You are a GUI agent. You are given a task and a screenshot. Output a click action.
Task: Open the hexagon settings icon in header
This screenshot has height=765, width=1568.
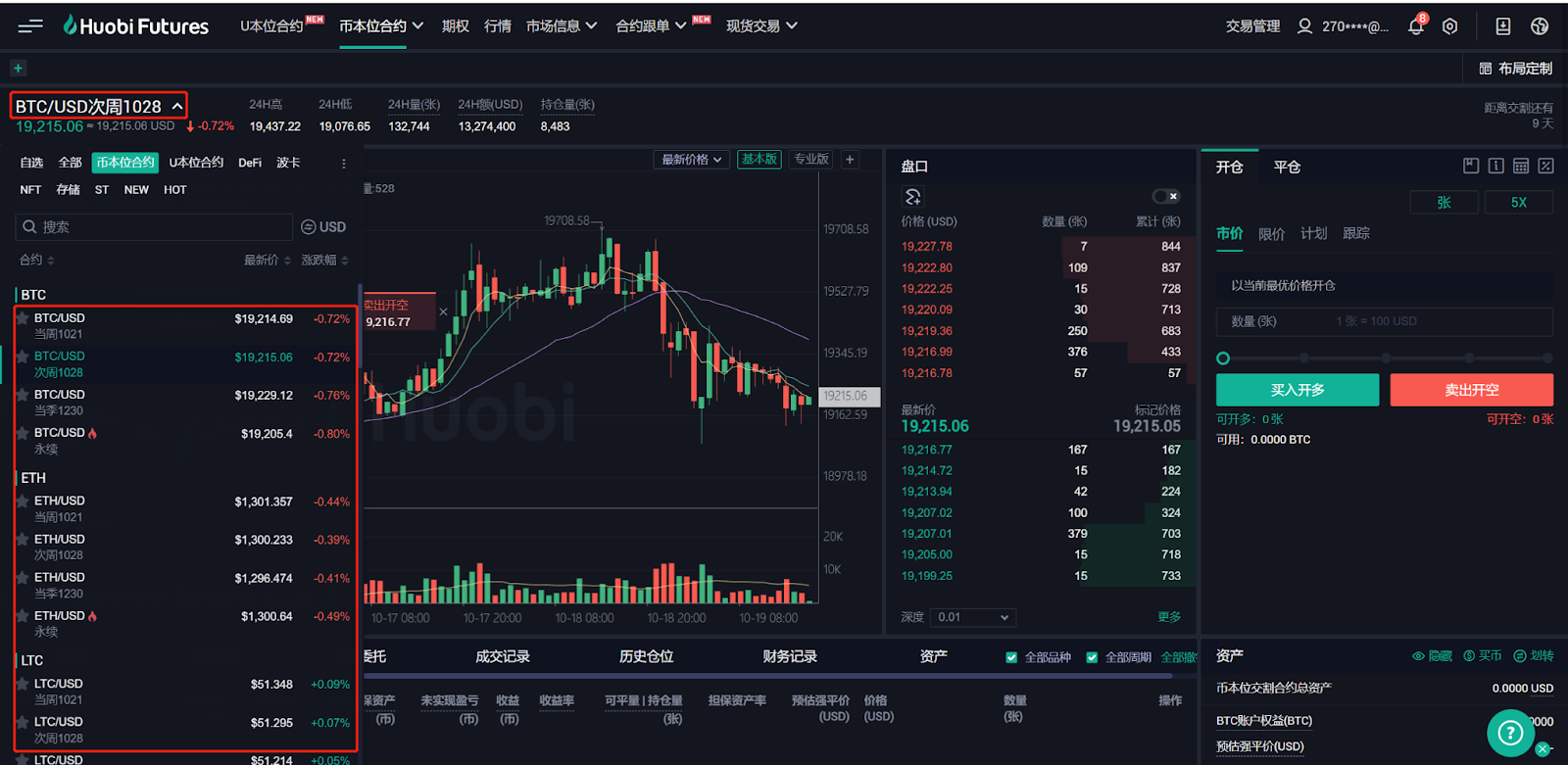(1450, 26)
